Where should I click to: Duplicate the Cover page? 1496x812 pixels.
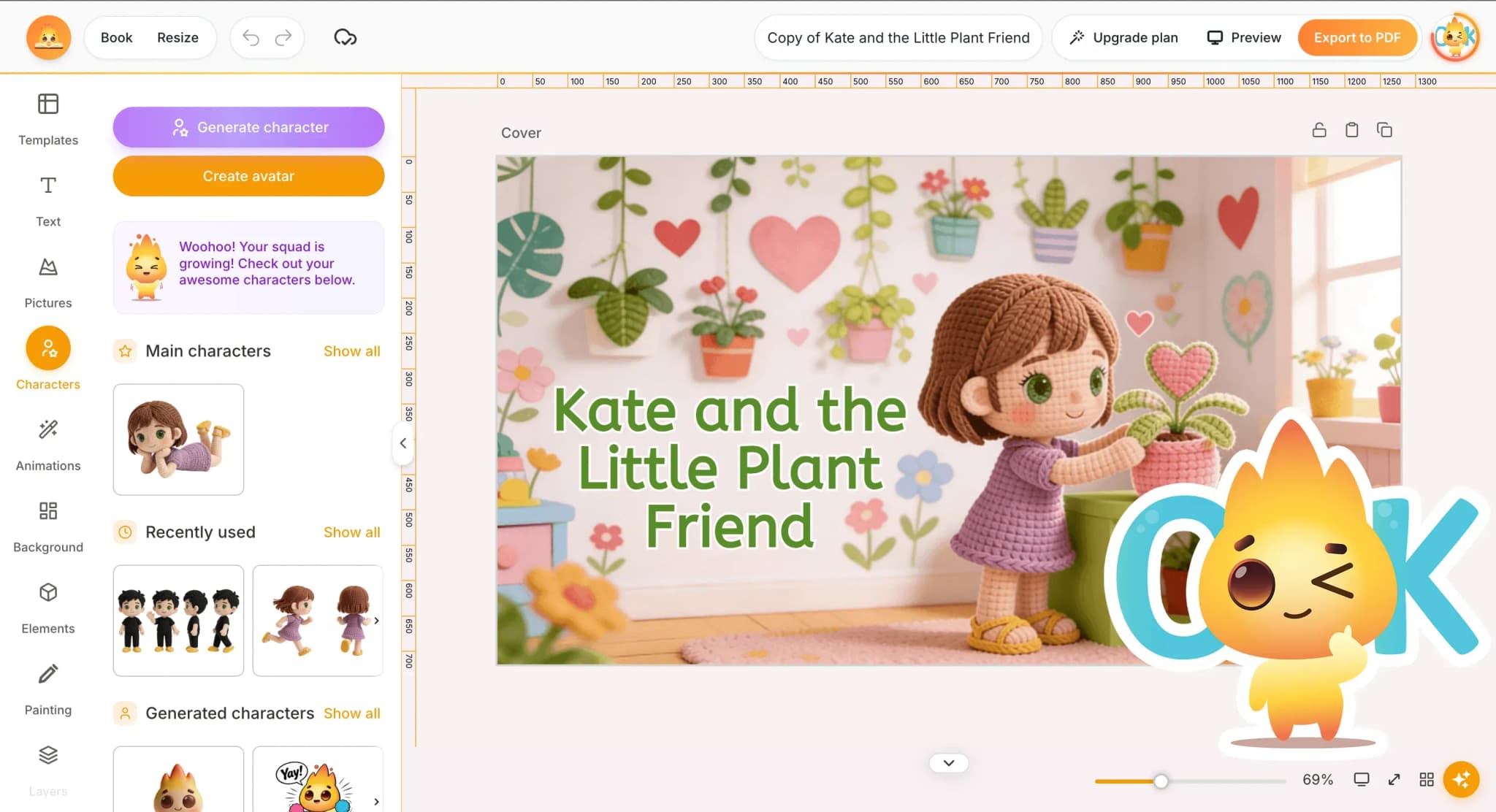[x=1384, y=130]
